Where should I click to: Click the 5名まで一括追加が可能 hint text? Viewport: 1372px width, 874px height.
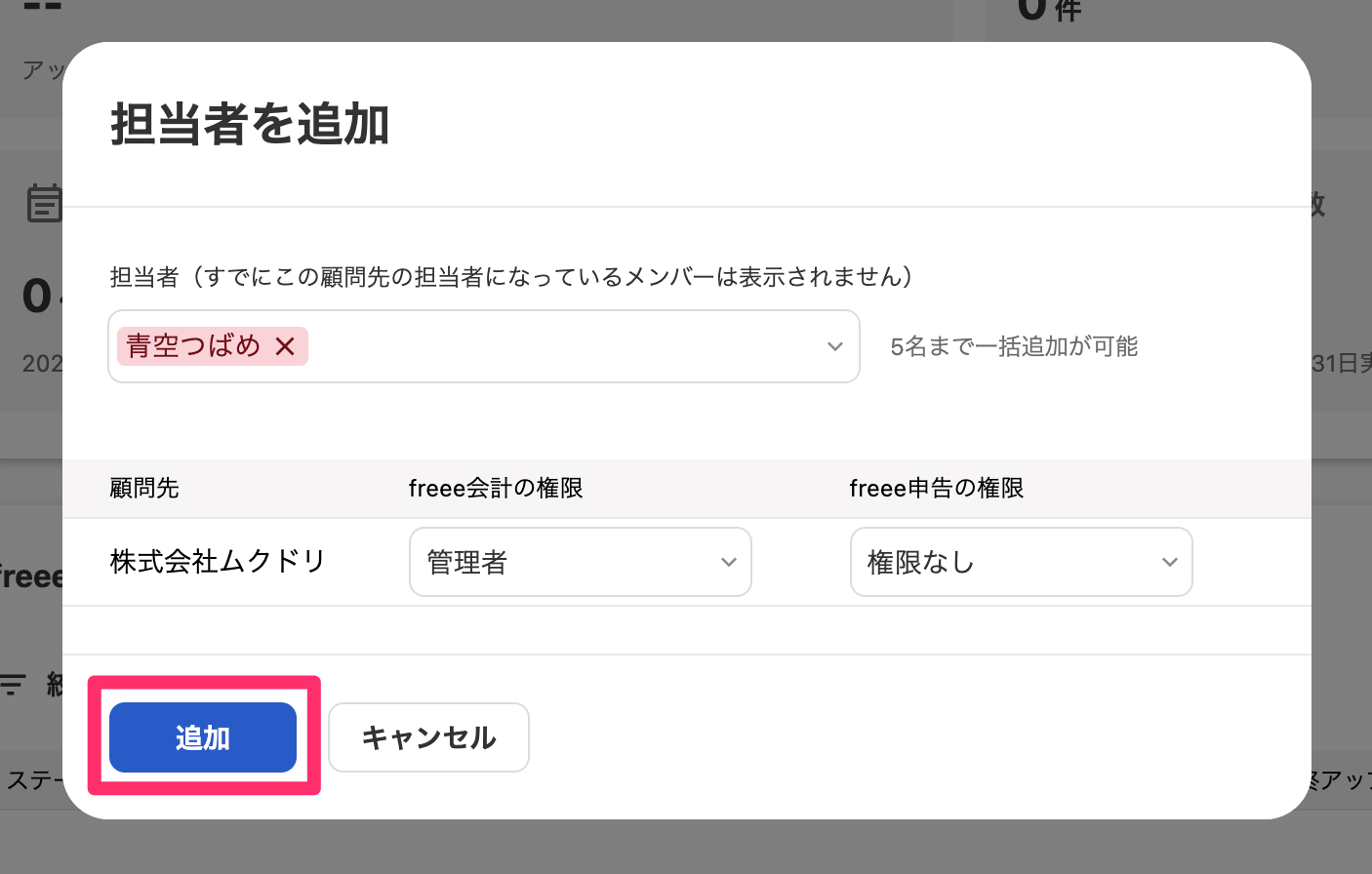(1014, 346)
